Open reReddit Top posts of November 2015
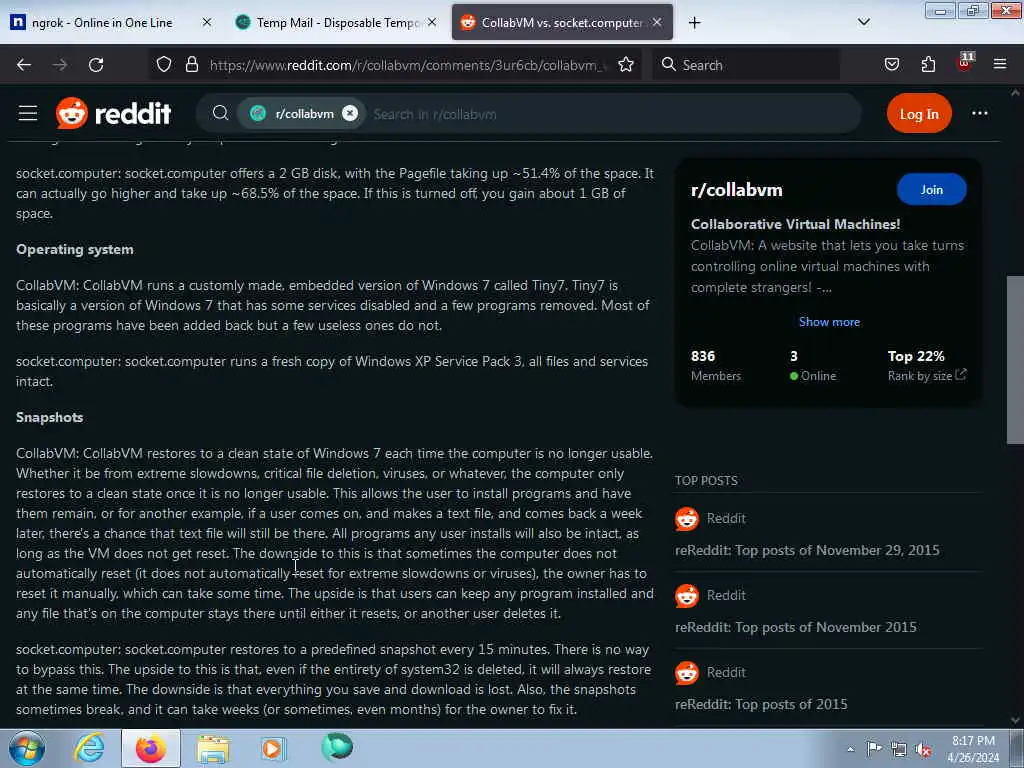 tap(795, 627)
